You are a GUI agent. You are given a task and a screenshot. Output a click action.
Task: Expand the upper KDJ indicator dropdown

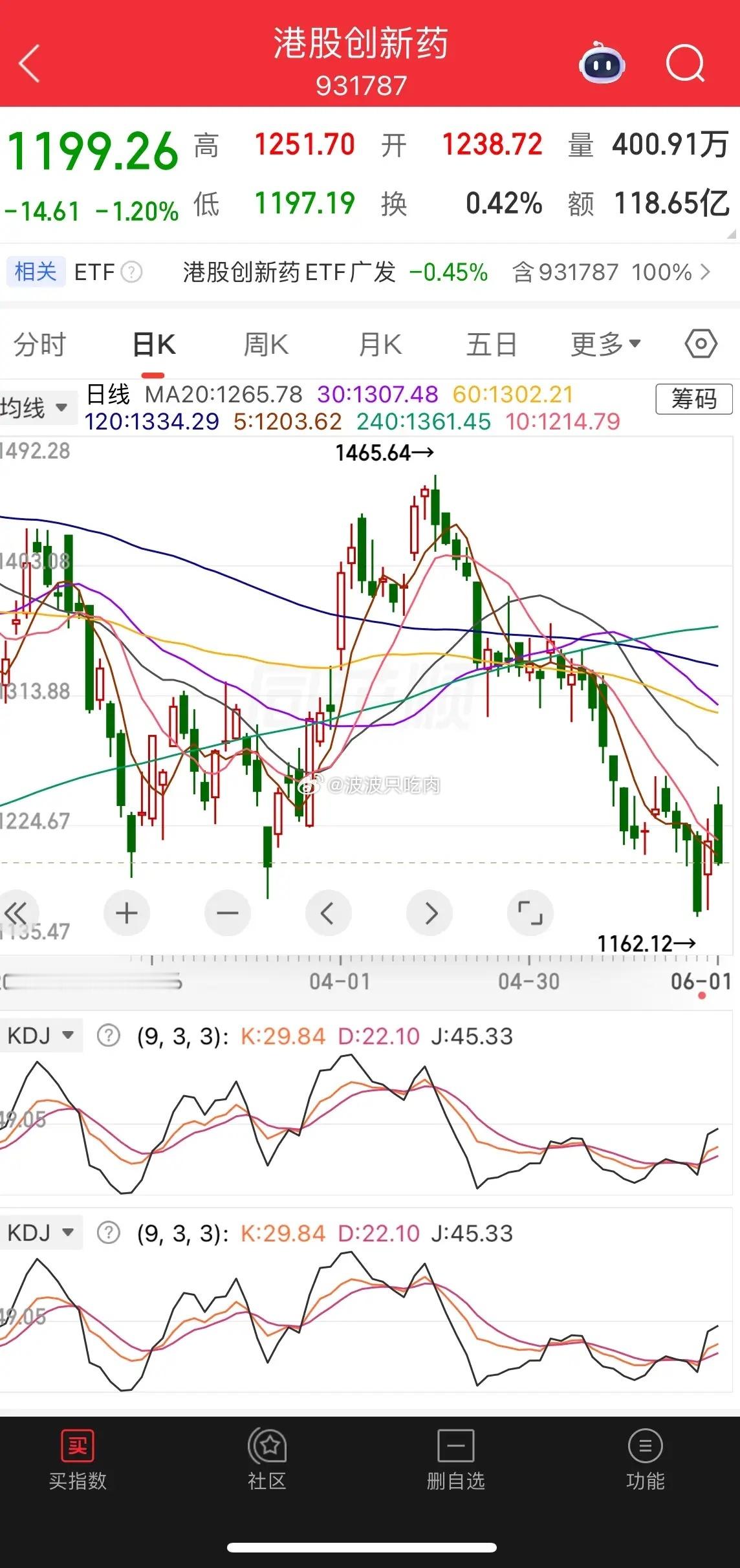pos(40,1036)
